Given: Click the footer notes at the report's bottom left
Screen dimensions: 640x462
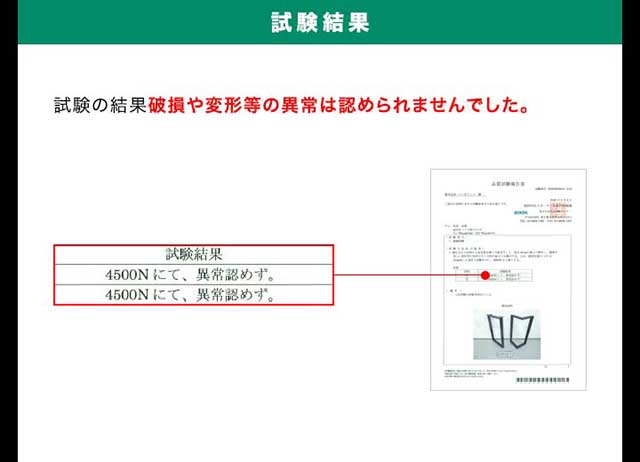Looking at the screenshot, I should (x=466, y=375).
